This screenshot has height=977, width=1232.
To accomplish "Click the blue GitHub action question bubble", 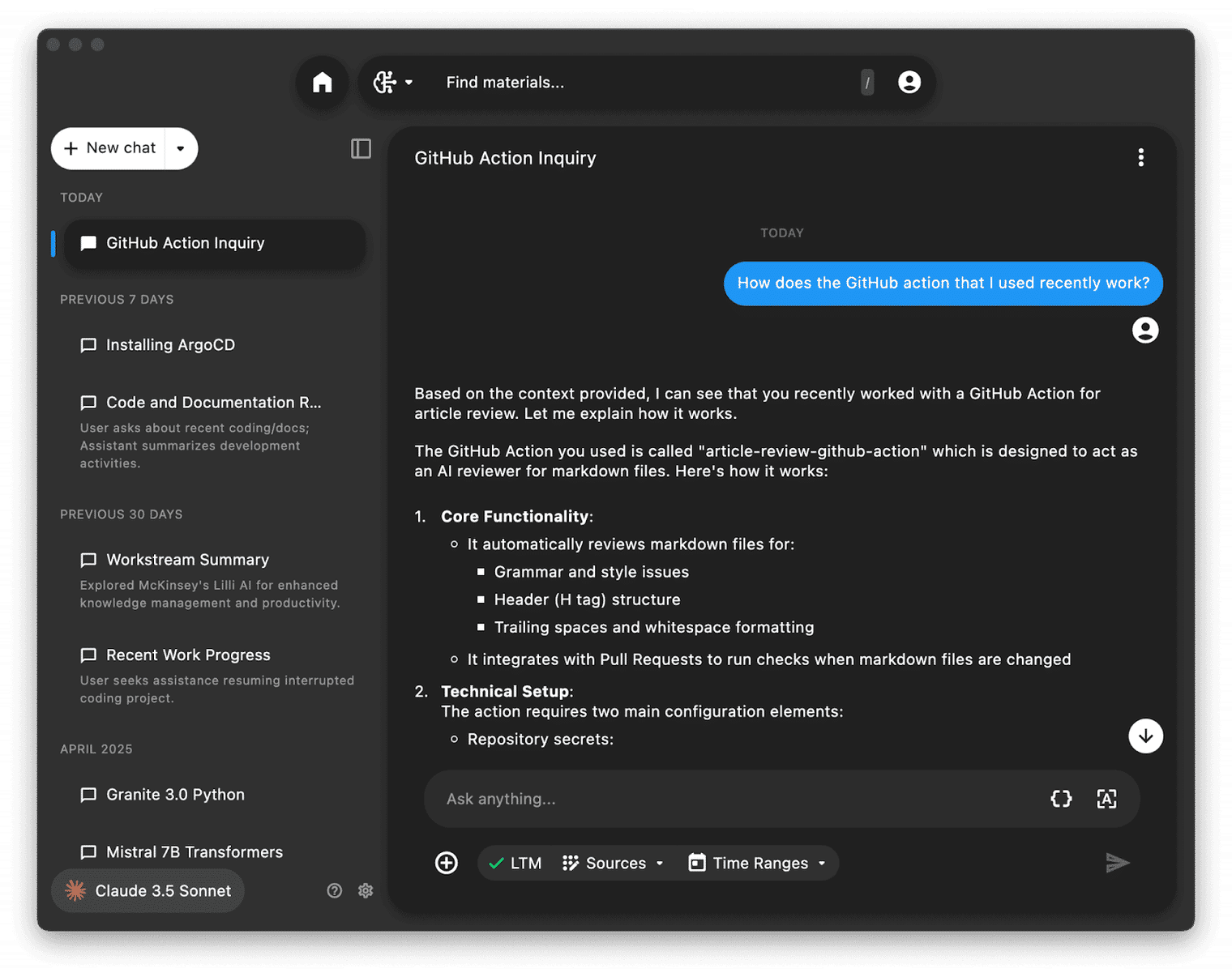I will click(x=943, y=284).
